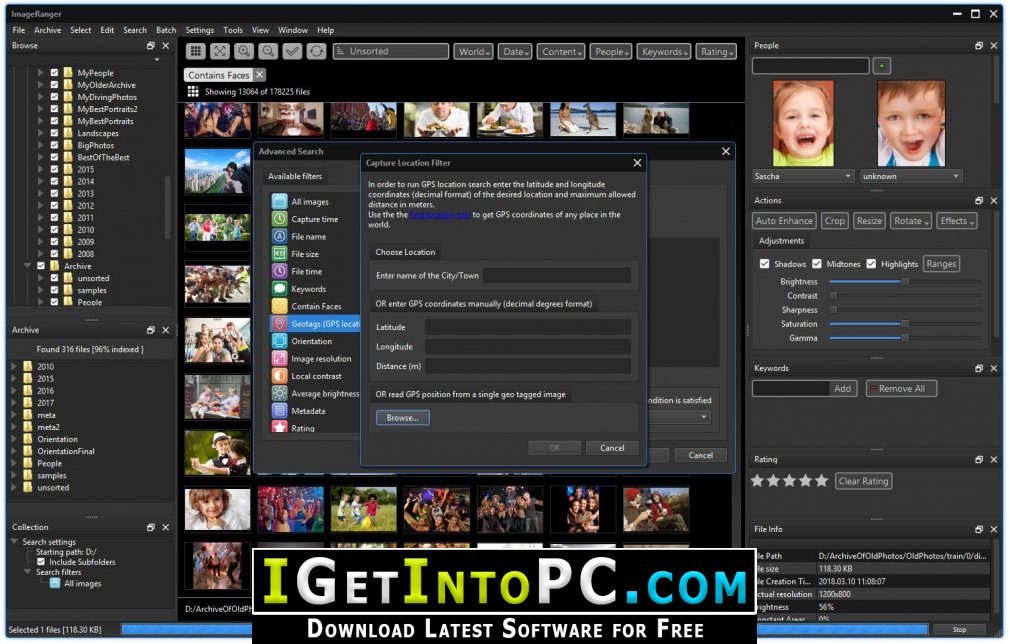Remove the Contains Faces filter tag

click(259, 75)
